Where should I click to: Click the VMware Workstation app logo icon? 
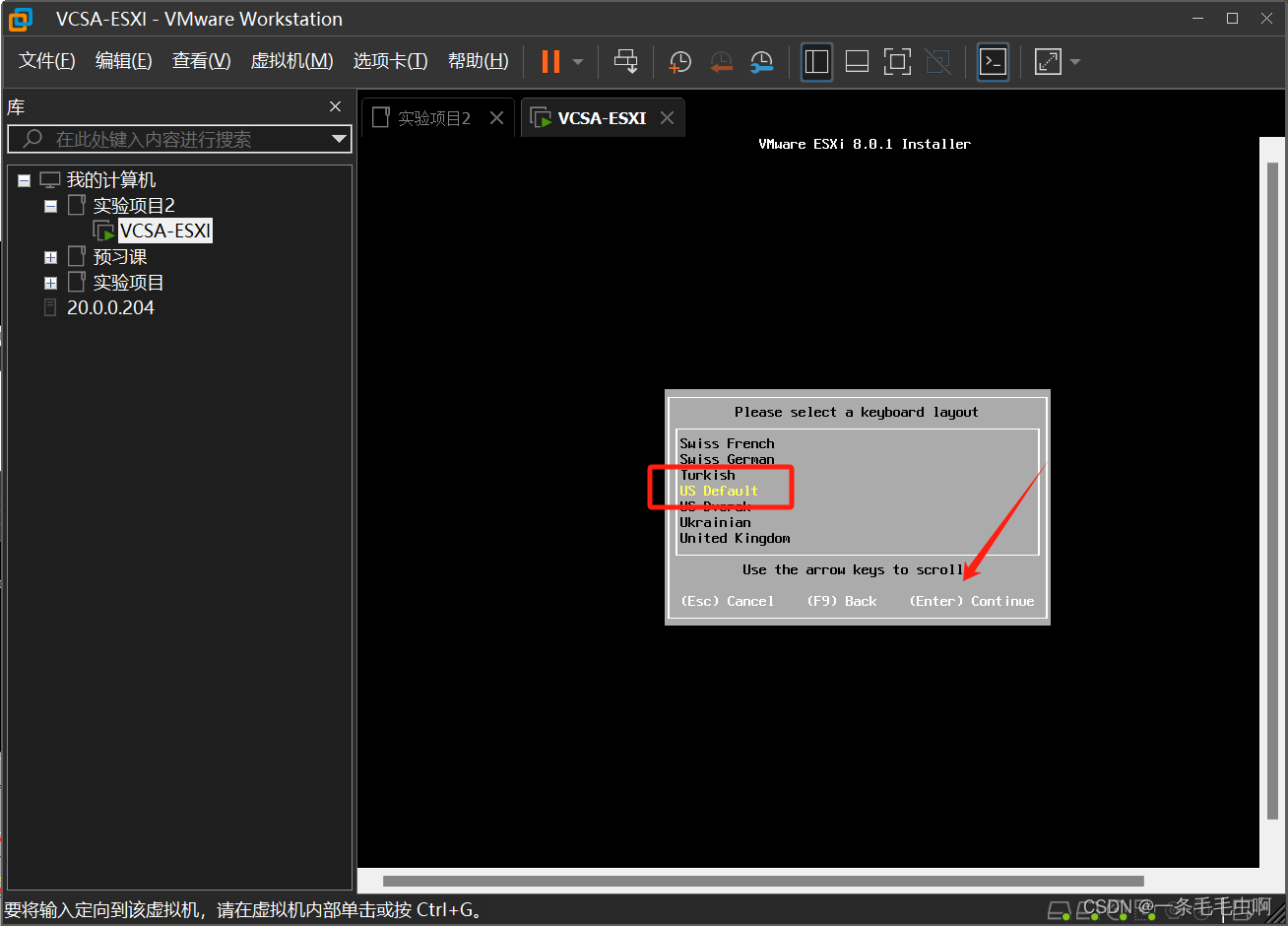(20, 19)
